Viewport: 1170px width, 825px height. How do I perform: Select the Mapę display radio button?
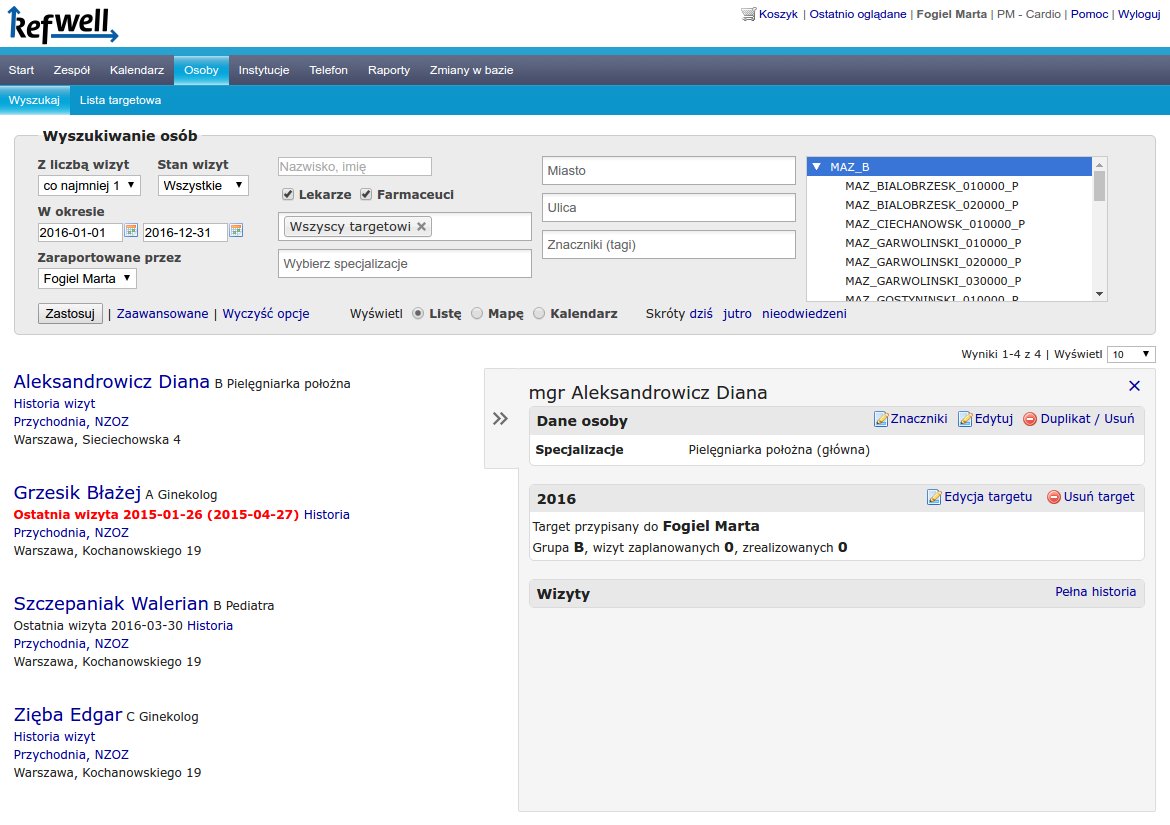point(477,314)
